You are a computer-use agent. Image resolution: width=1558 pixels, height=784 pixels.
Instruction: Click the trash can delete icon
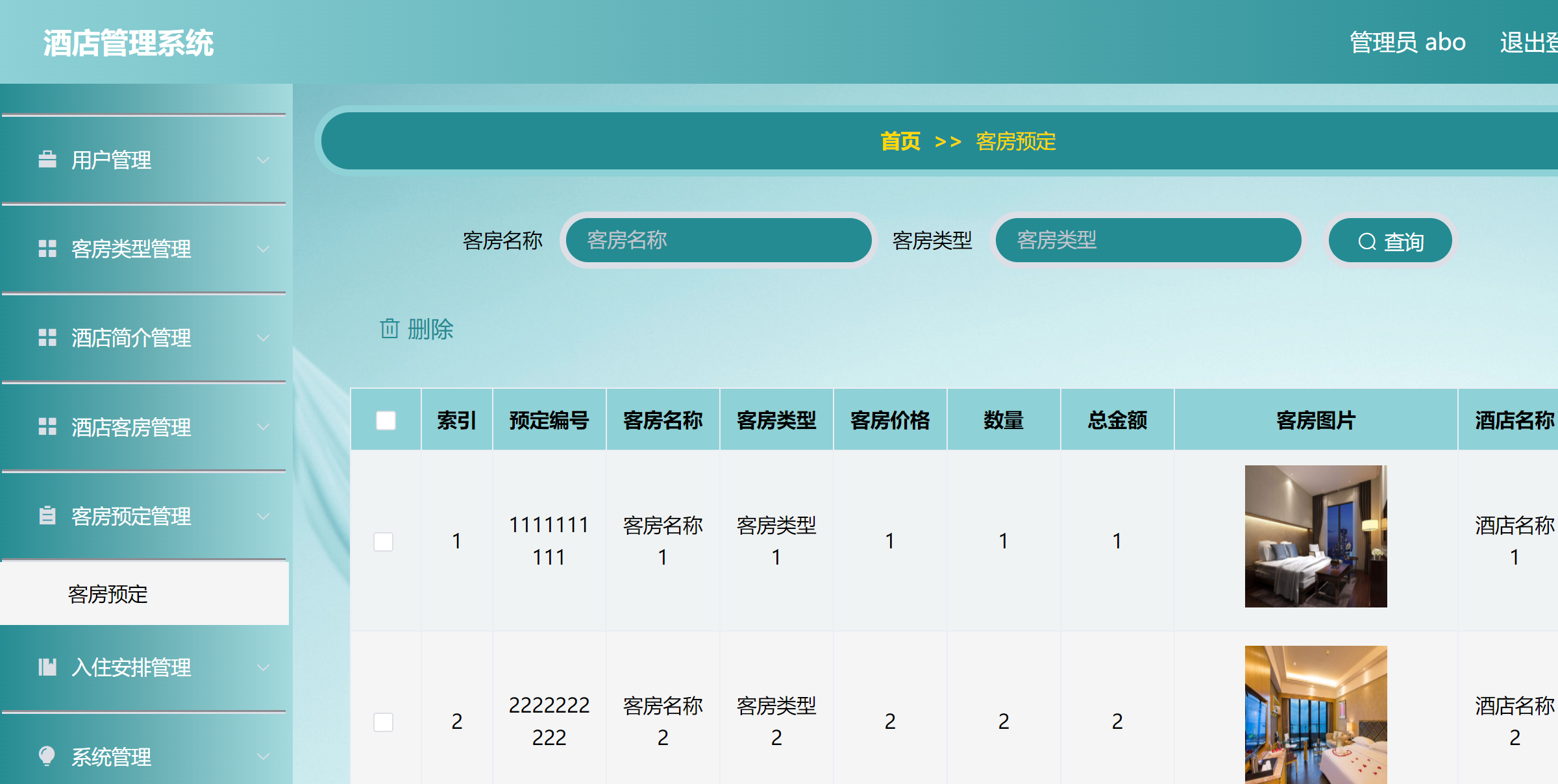389,329
